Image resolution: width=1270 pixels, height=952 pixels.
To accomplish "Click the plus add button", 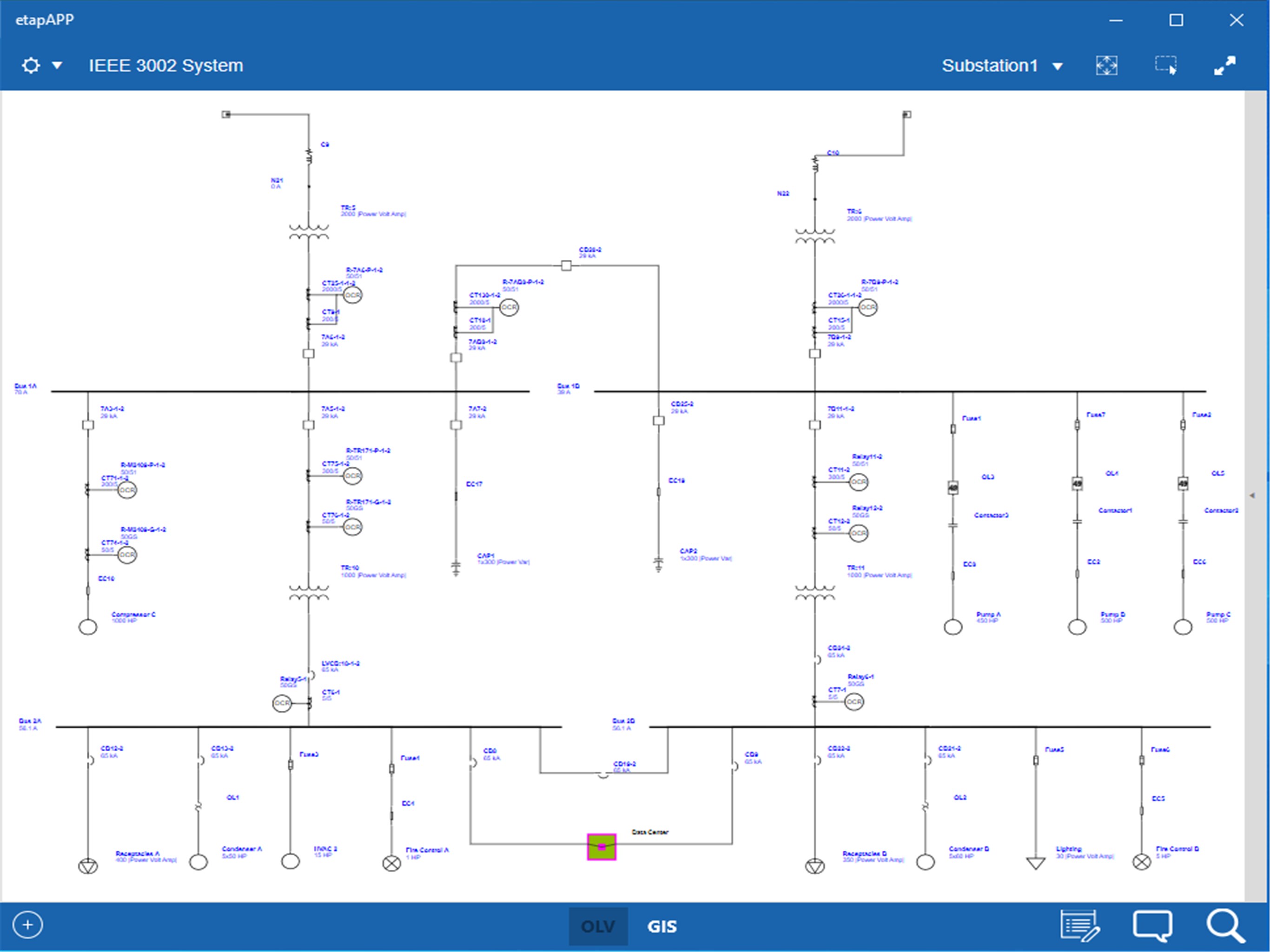I will (27, 925).
